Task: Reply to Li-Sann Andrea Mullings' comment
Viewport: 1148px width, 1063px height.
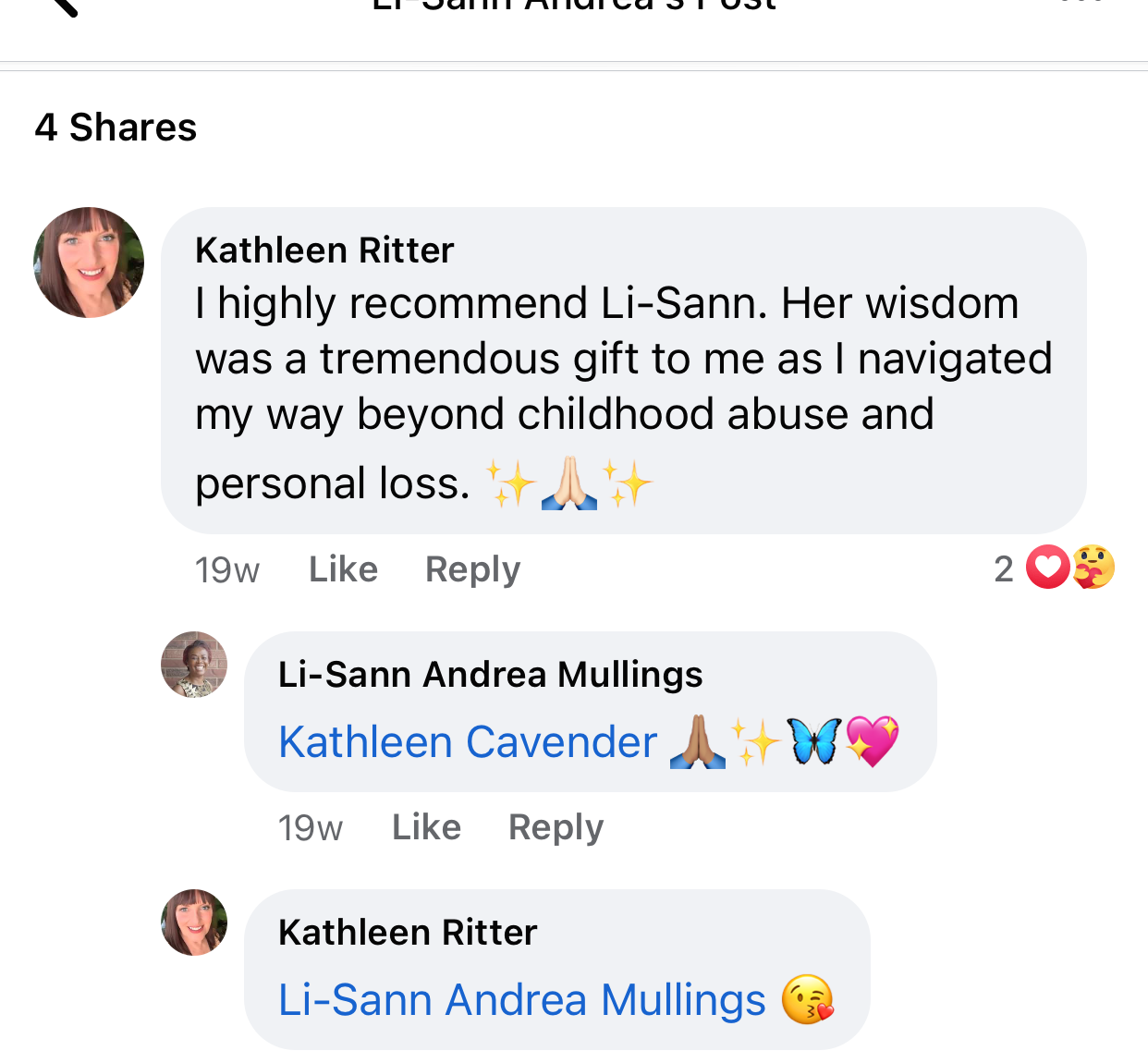Action: click(556, 827)
